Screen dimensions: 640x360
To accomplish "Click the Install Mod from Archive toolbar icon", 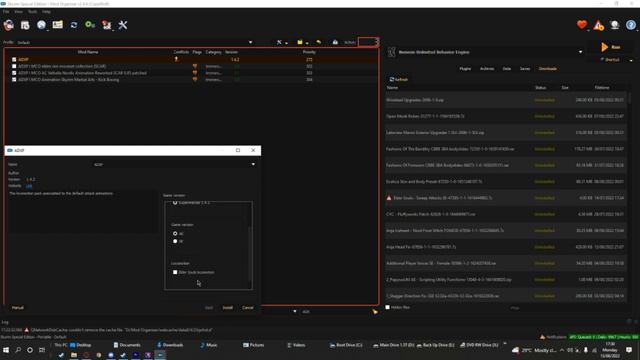I will [x=25, y=25].
